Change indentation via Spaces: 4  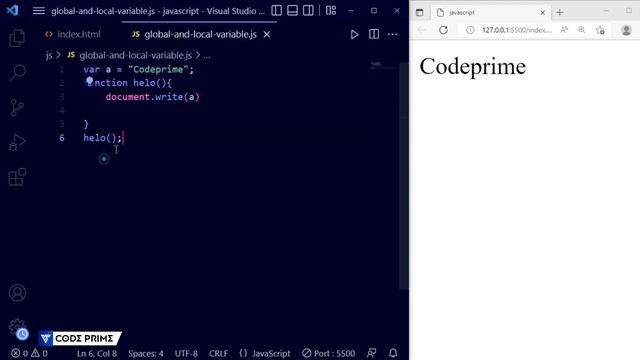(146, 353)
